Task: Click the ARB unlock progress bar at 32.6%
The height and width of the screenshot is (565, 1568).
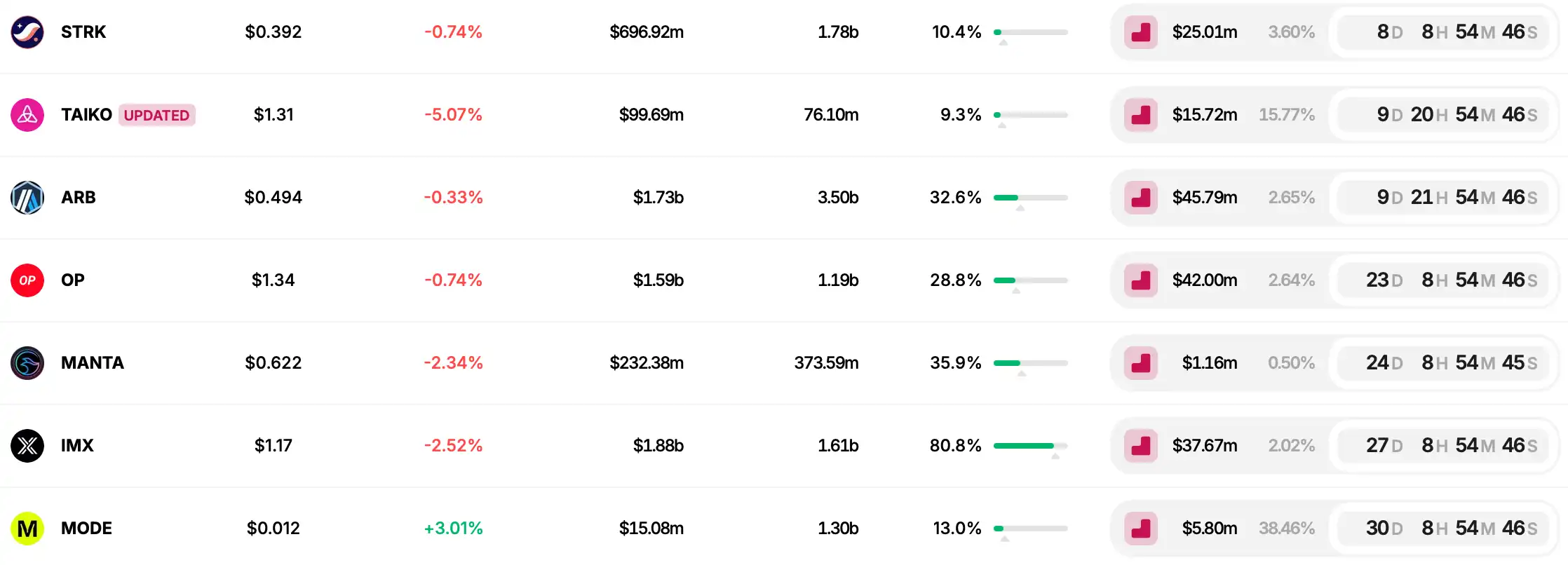Action: (1030, 198)
